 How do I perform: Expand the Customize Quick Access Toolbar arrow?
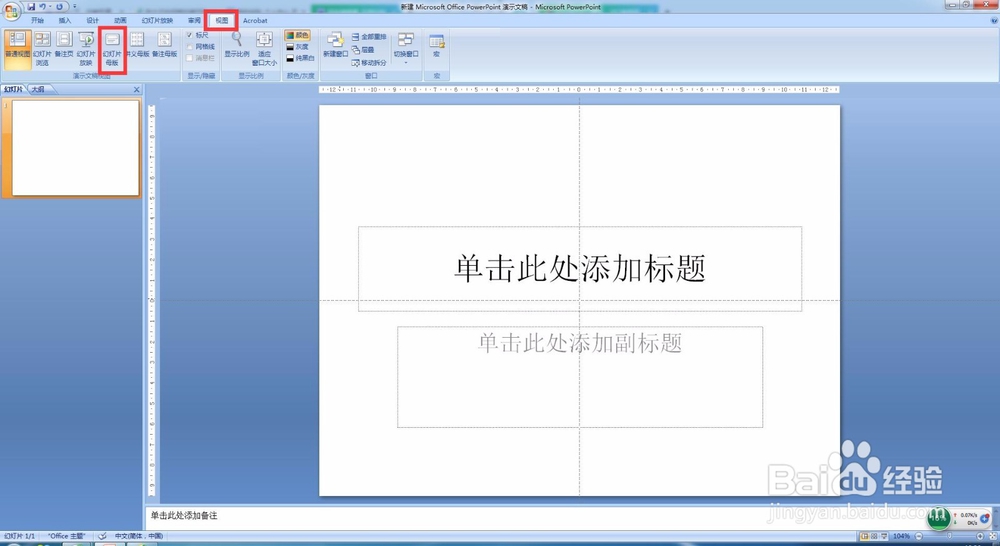(75, 6)
